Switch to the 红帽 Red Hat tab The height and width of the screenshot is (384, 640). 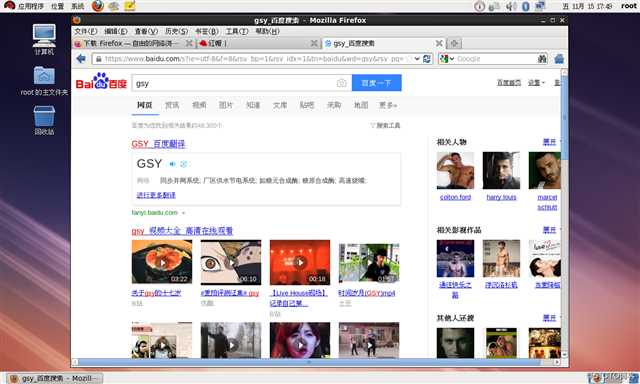pyautogui.click(x=253, y=43)
